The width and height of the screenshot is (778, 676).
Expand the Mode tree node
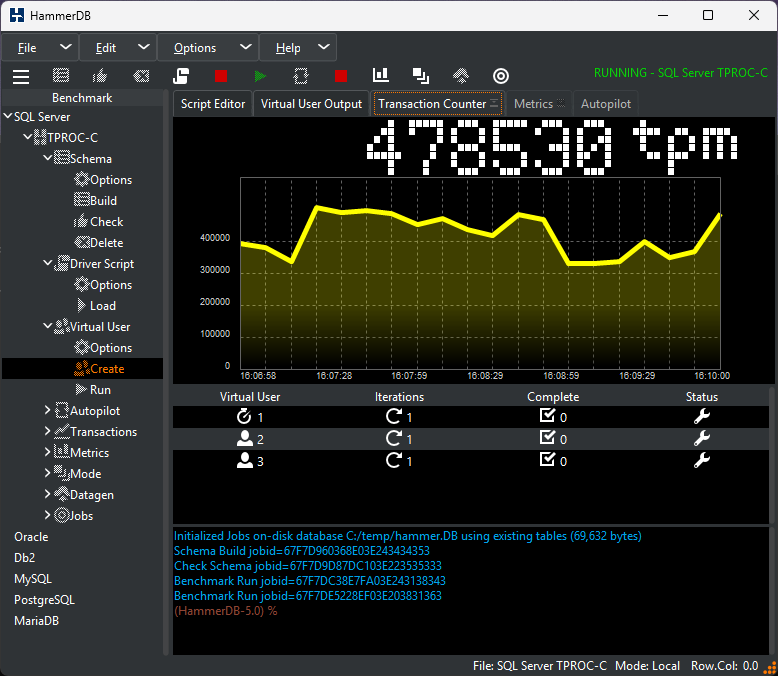point(48,473)
